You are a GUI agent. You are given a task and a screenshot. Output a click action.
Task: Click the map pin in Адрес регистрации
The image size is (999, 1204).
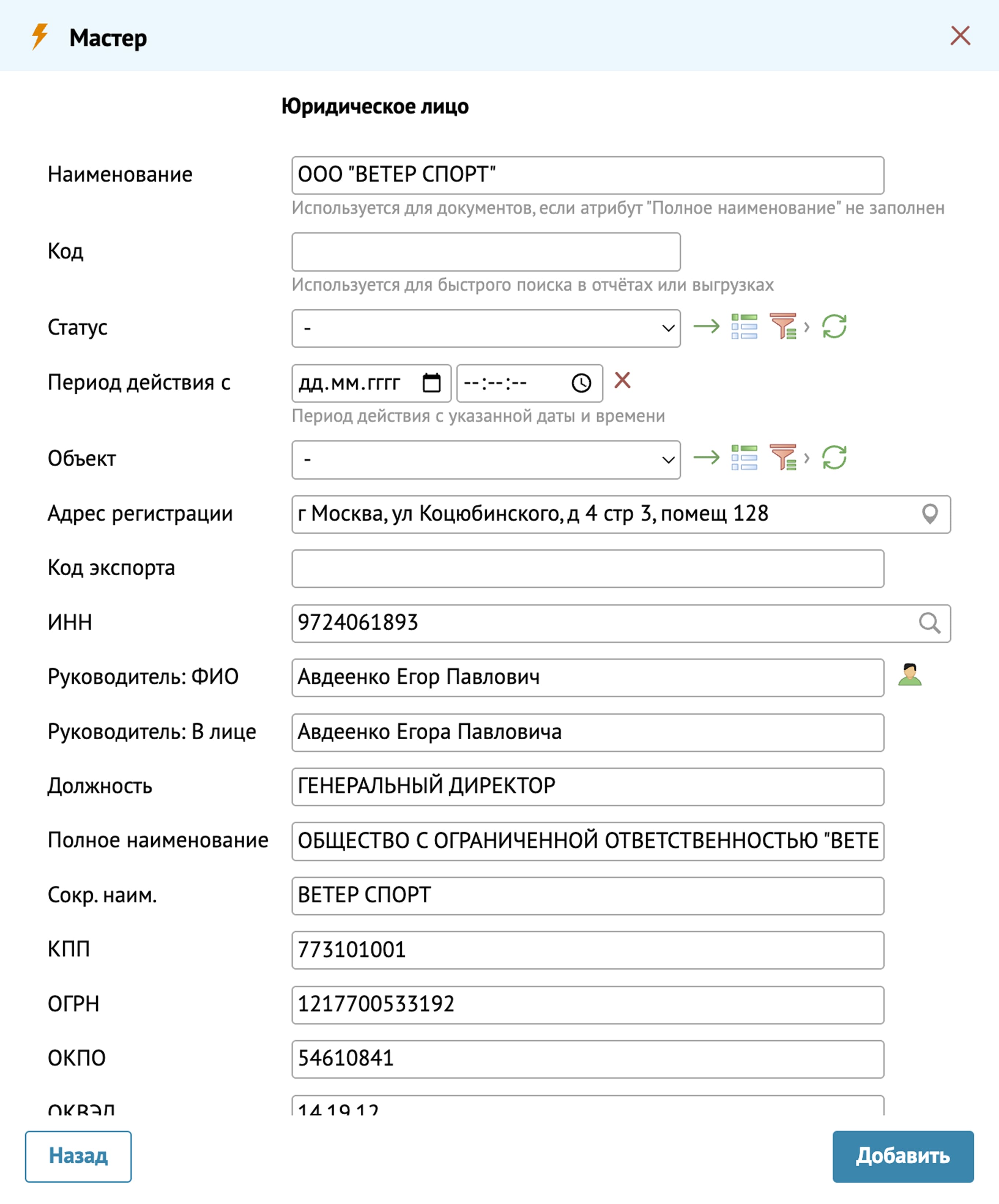pyautogui.click(x=930, y=514)
